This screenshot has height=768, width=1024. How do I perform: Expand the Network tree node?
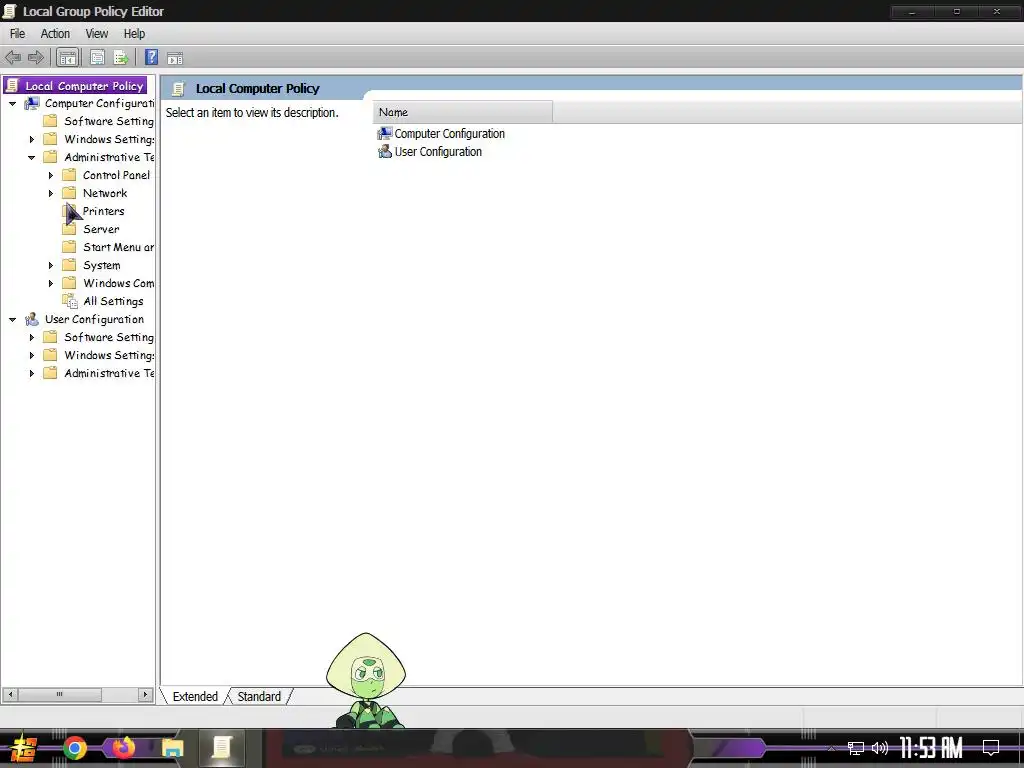point(50,193)
